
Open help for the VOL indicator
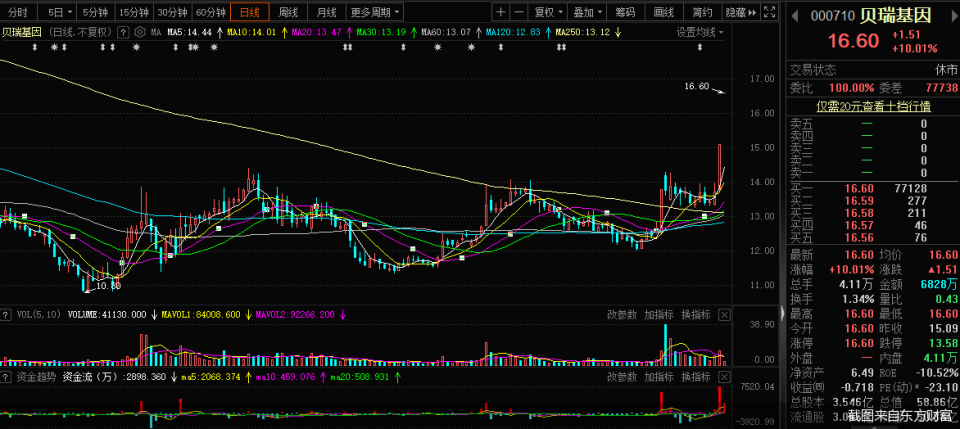pos(6,315)
